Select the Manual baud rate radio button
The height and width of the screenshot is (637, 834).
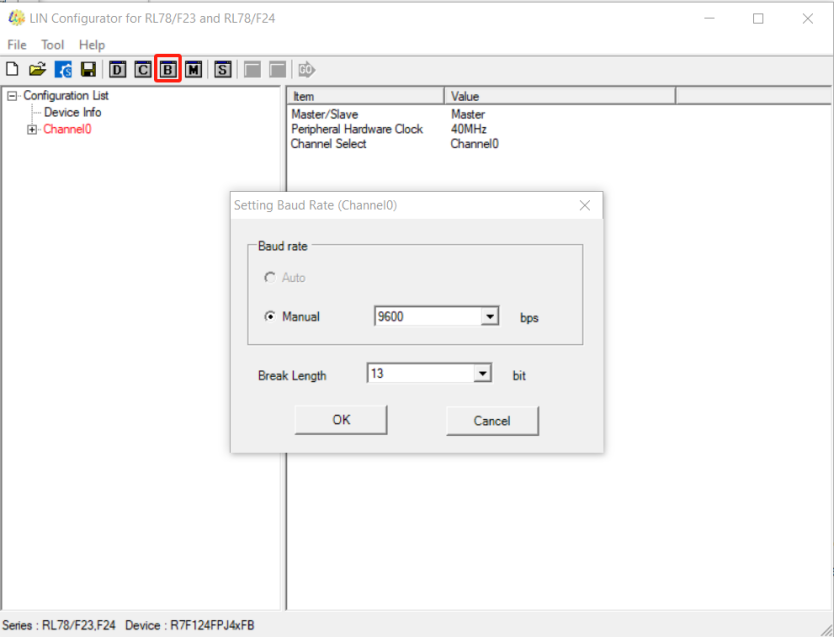click(270, 317)
